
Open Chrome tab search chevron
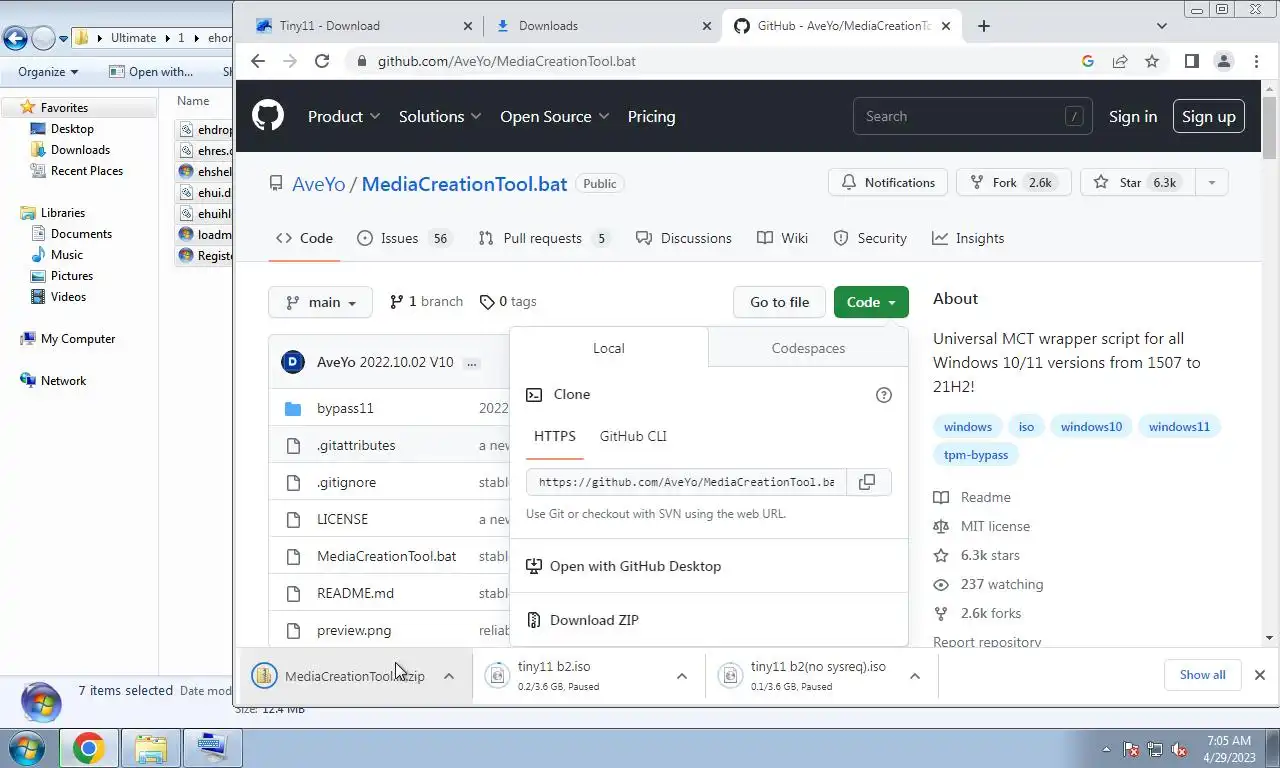click(1161, 26)
